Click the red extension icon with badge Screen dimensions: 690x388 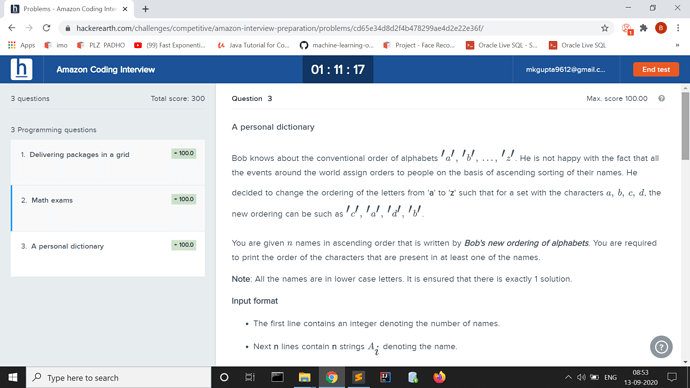tap(627, 29)
